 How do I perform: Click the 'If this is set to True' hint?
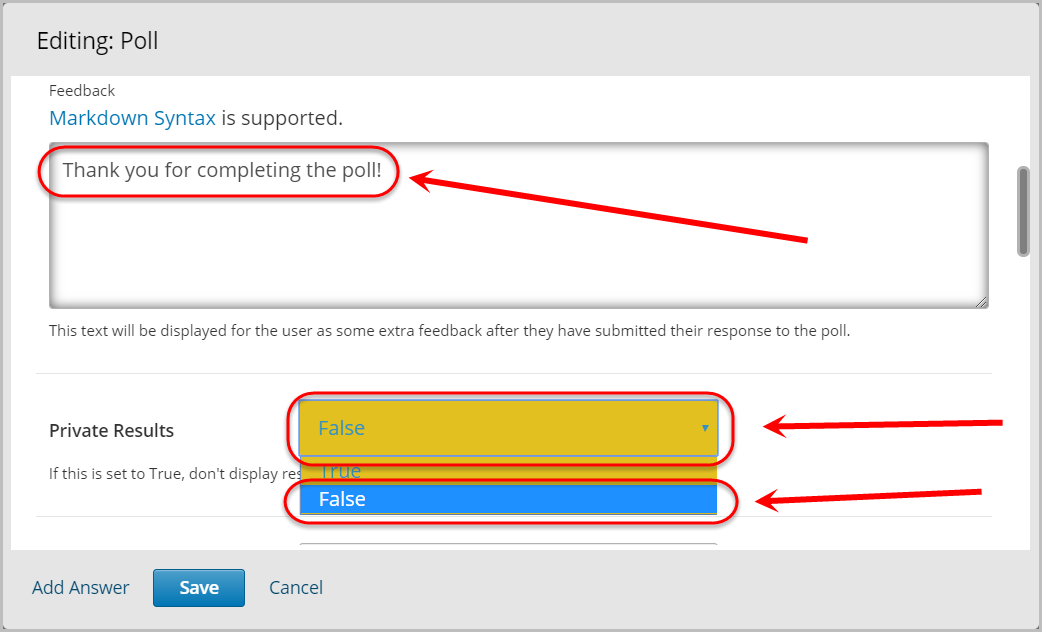click(174, 474)
